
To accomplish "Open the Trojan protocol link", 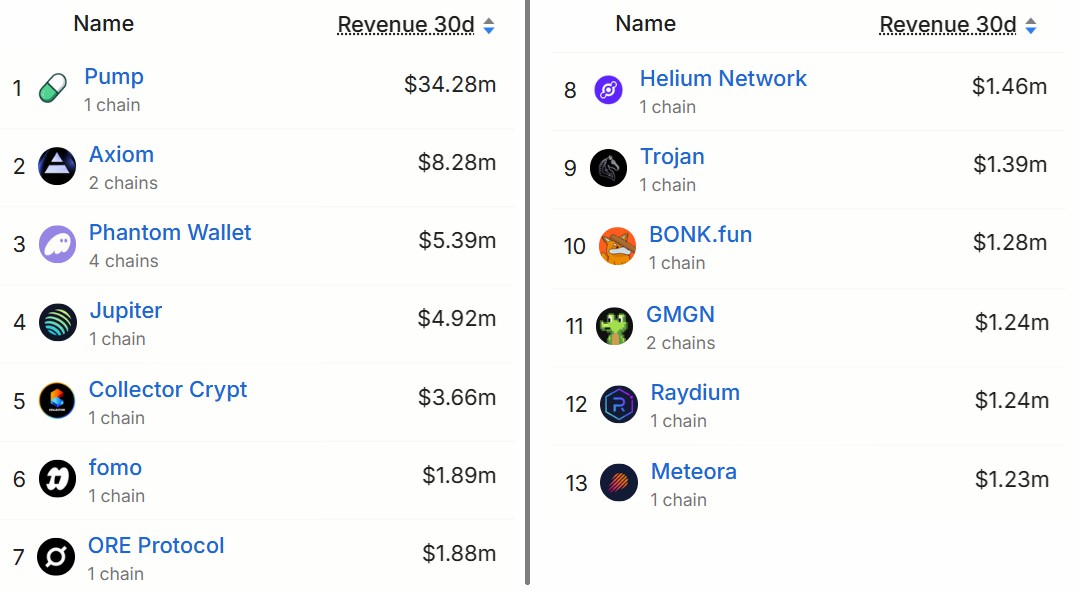I will 672,157.
